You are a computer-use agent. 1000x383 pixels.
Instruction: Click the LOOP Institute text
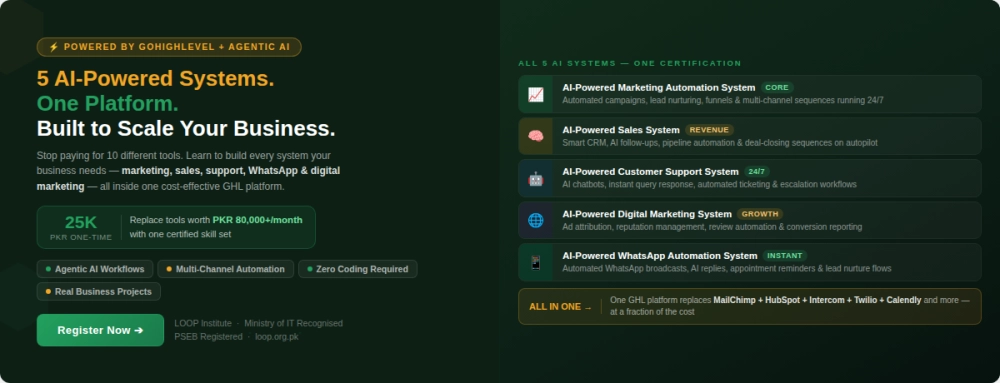click(x=203, y=323)
